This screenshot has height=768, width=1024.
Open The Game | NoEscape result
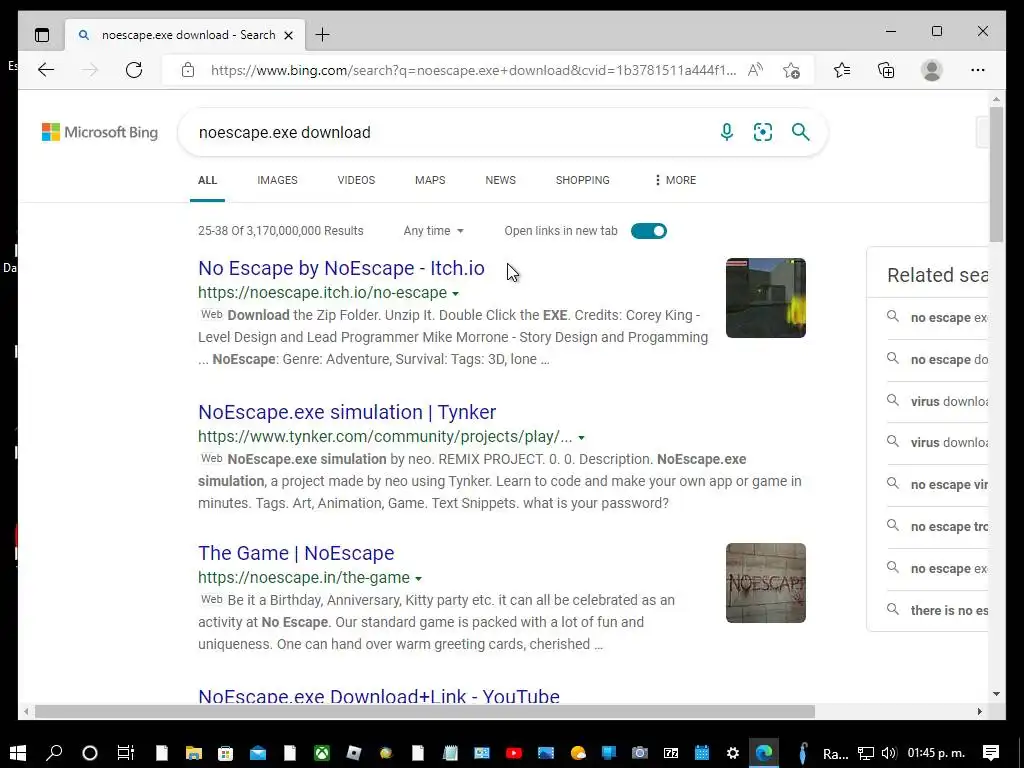click(296, 553)
